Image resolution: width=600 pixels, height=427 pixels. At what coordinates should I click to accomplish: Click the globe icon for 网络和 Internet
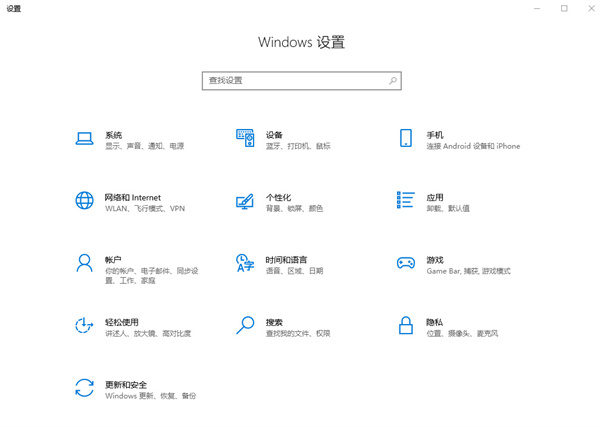(x=84, y=200)
